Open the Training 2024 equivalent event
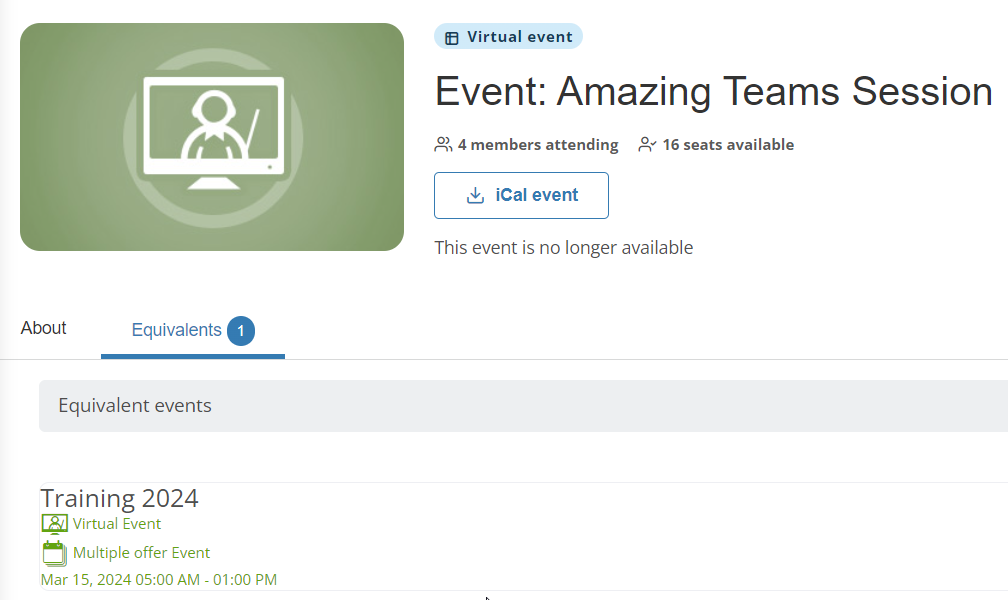1008x600 pixels. point(118,498)
